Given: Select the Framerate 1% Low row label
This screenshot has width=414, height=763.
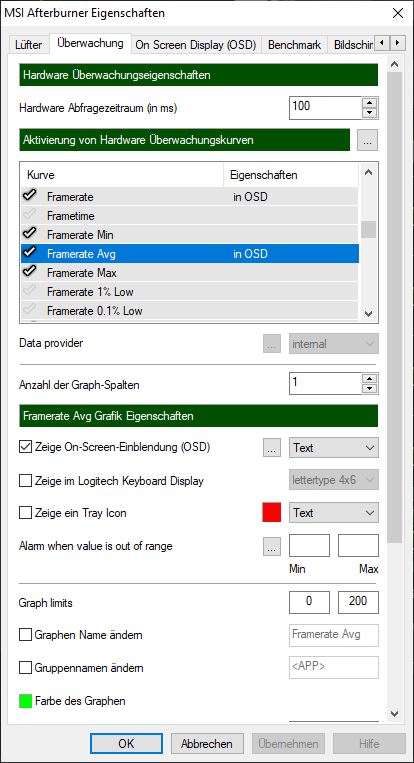Looking at the screenshot, I should [x=90, y=292].
